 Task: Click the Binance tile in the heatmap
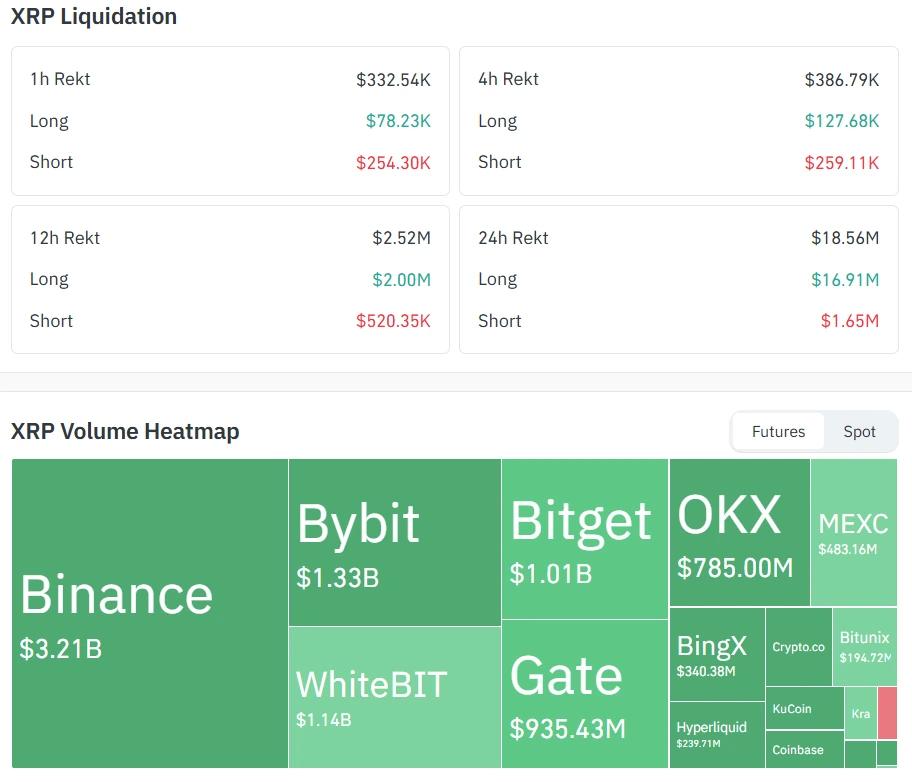(x=148, y=615)
